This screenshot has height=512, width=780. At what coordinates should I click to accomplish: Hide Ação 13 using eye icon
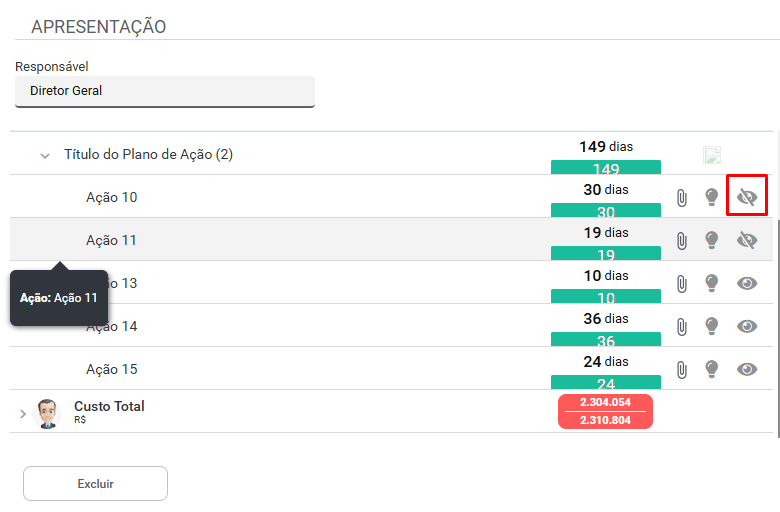pyautogui.click(x=747, y=284)
